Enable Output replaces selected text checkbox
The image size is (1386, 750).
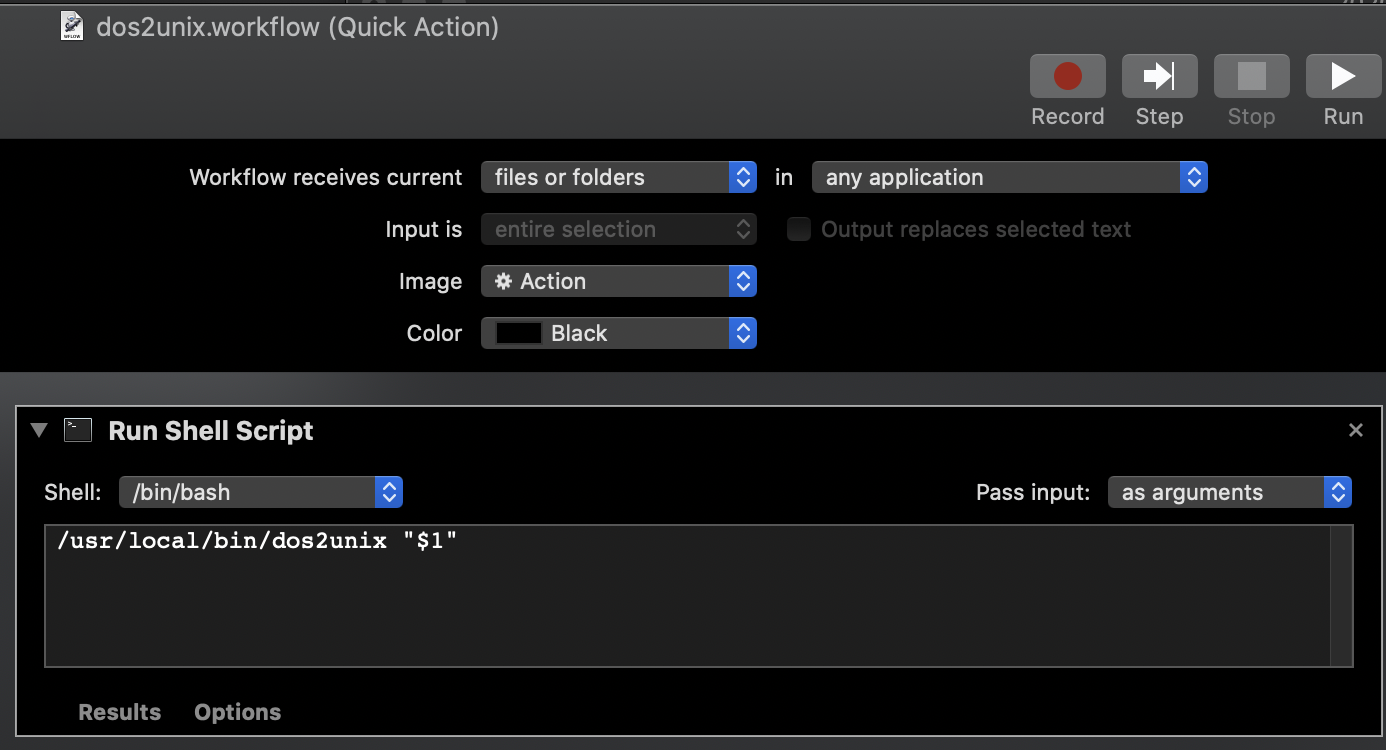pos(798,229)
